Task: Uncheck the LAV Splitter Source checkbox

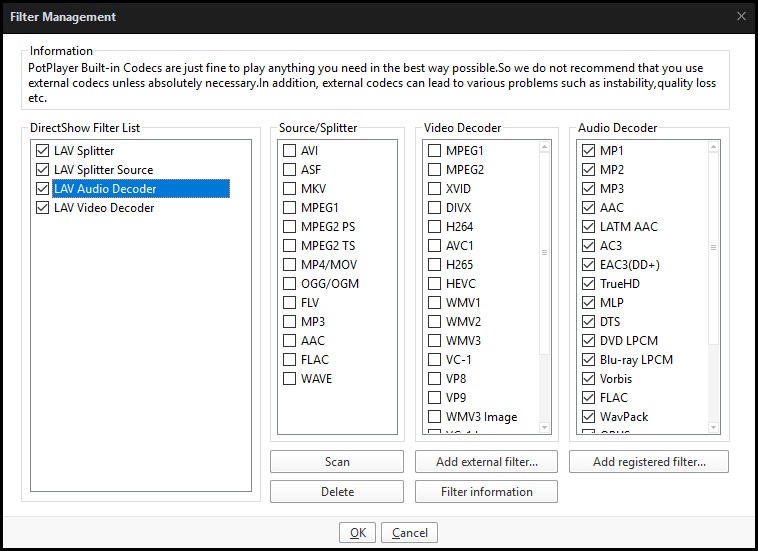Action: 43,170
